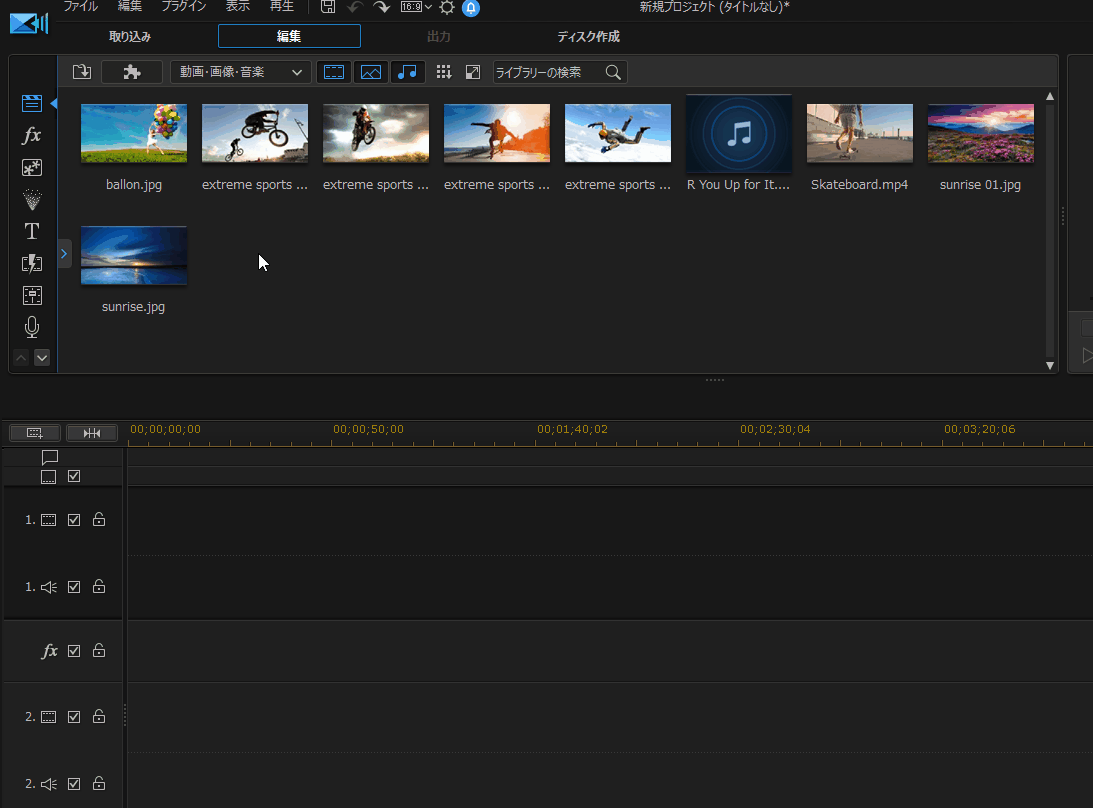The width and height of the screenshot is (1093, 808).
Task: Switch to the ディスク作成 tab
Action: click(x=588, y=36)
